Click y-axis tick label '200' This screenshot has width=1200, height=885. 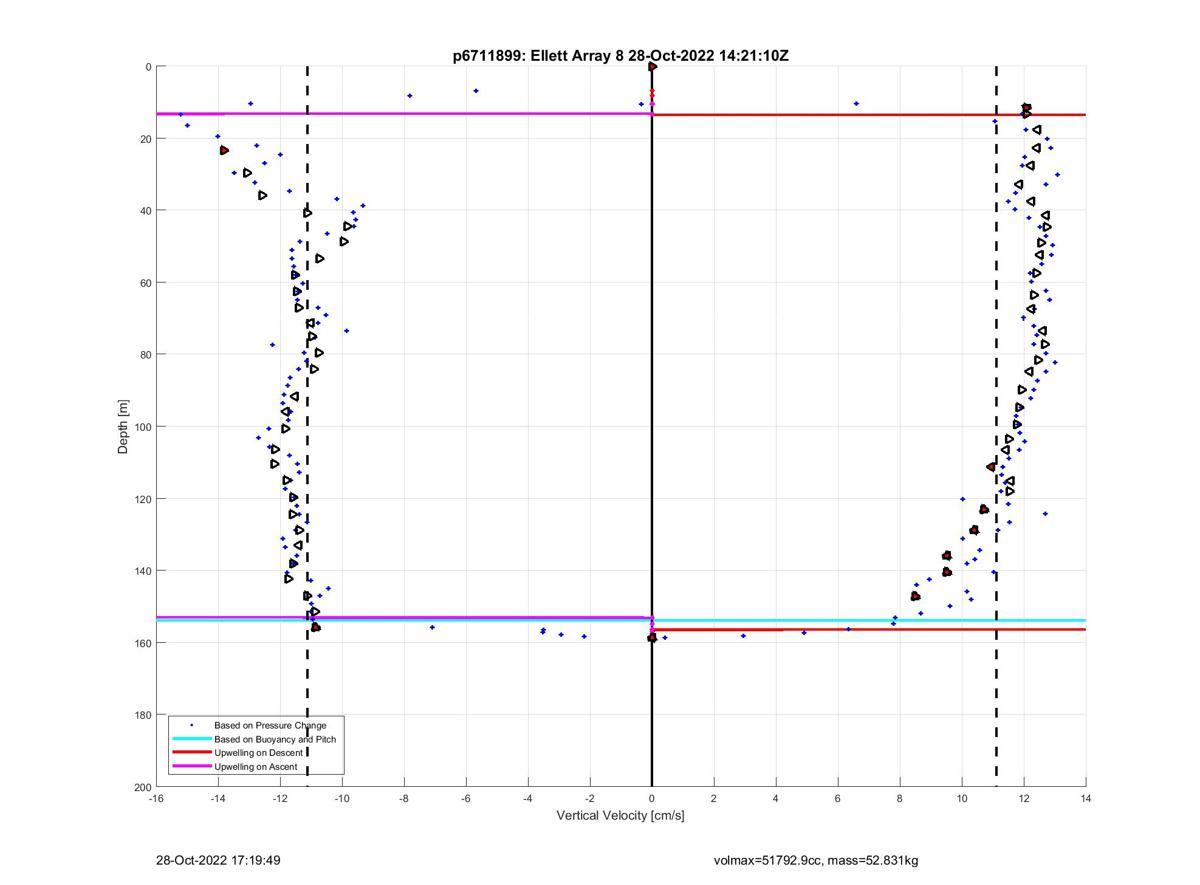[142, 787]
